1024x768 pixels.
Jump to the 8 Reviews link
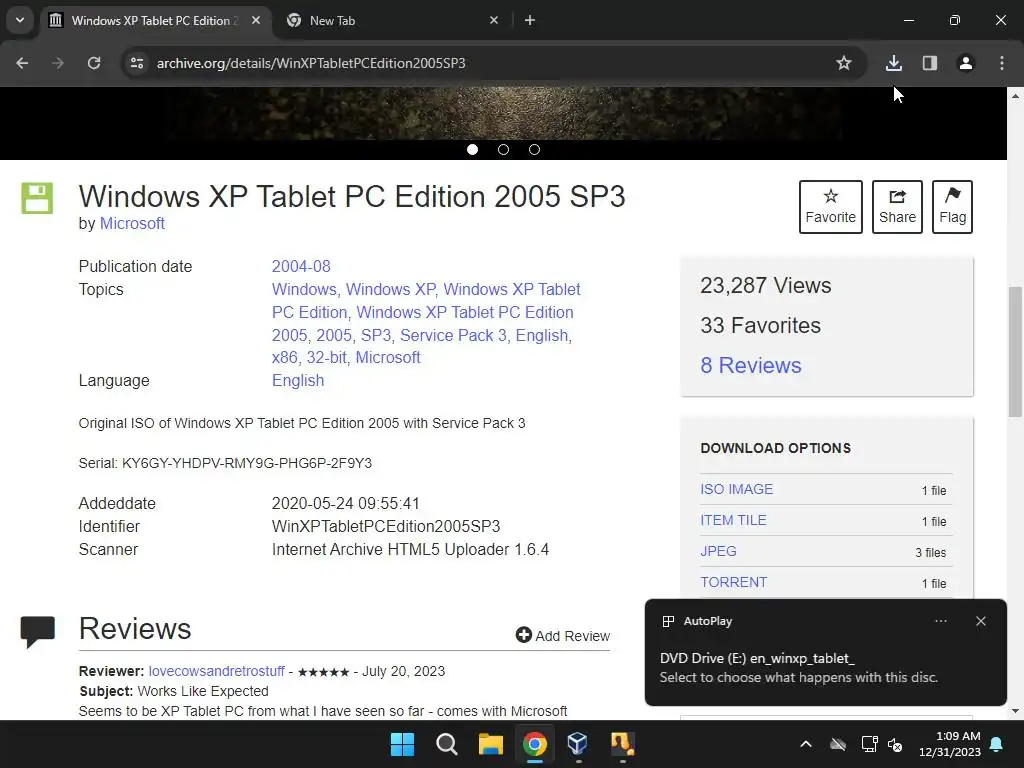(750, 365)
